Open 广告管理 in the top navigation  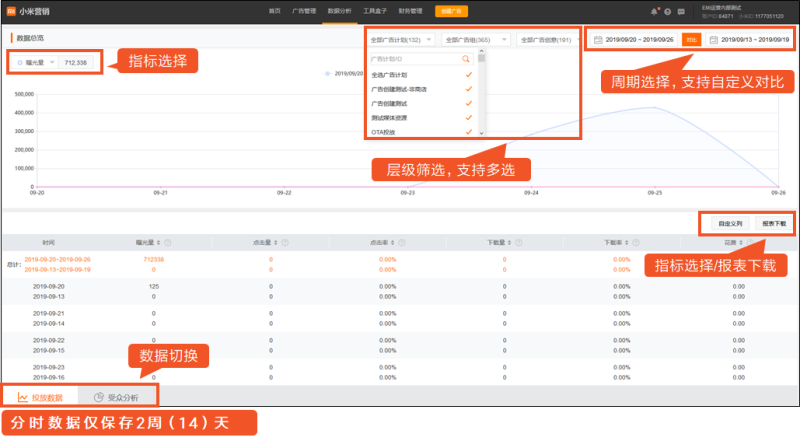coord(305,10)
